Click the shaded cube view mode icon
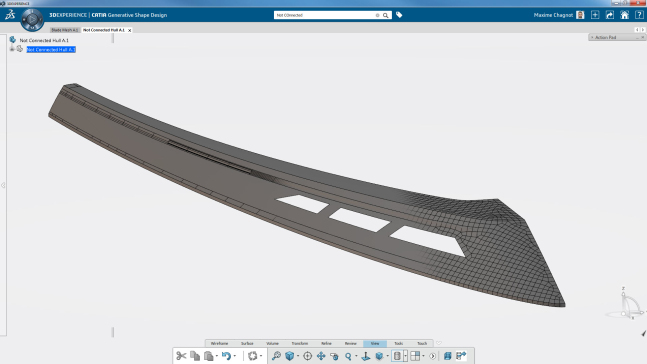This screenshot has width=647, height=364. tap(379, 356)
